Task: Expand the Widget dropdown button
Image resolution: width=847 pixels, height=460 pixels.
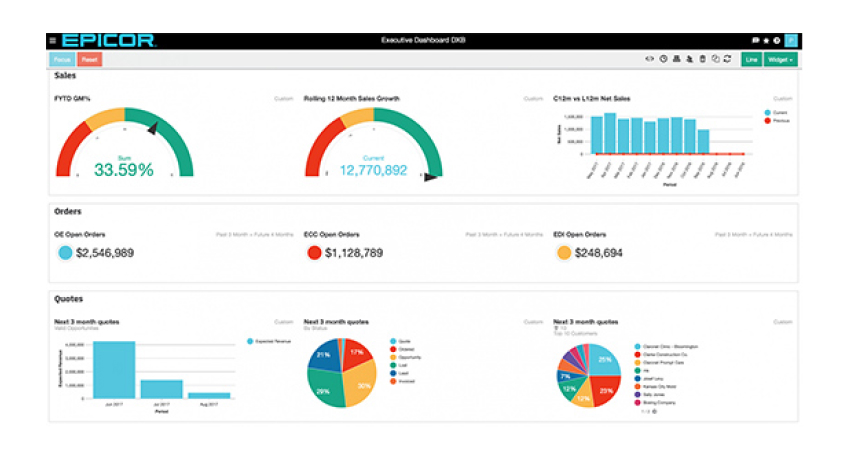Action: coord(781,60)
